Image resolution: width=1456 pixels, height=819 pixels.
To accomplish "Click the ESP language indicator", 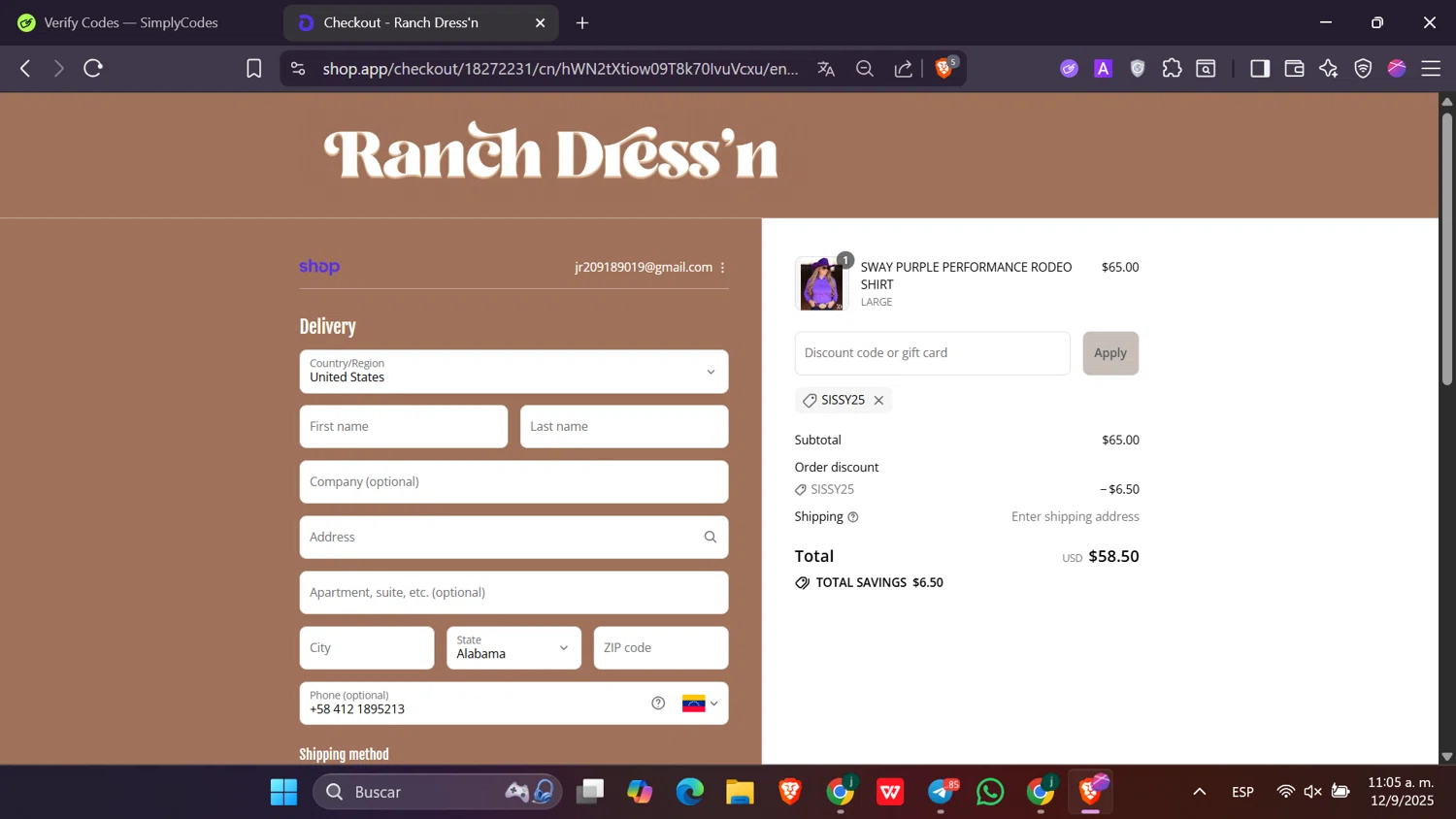I will (1242, 793).
